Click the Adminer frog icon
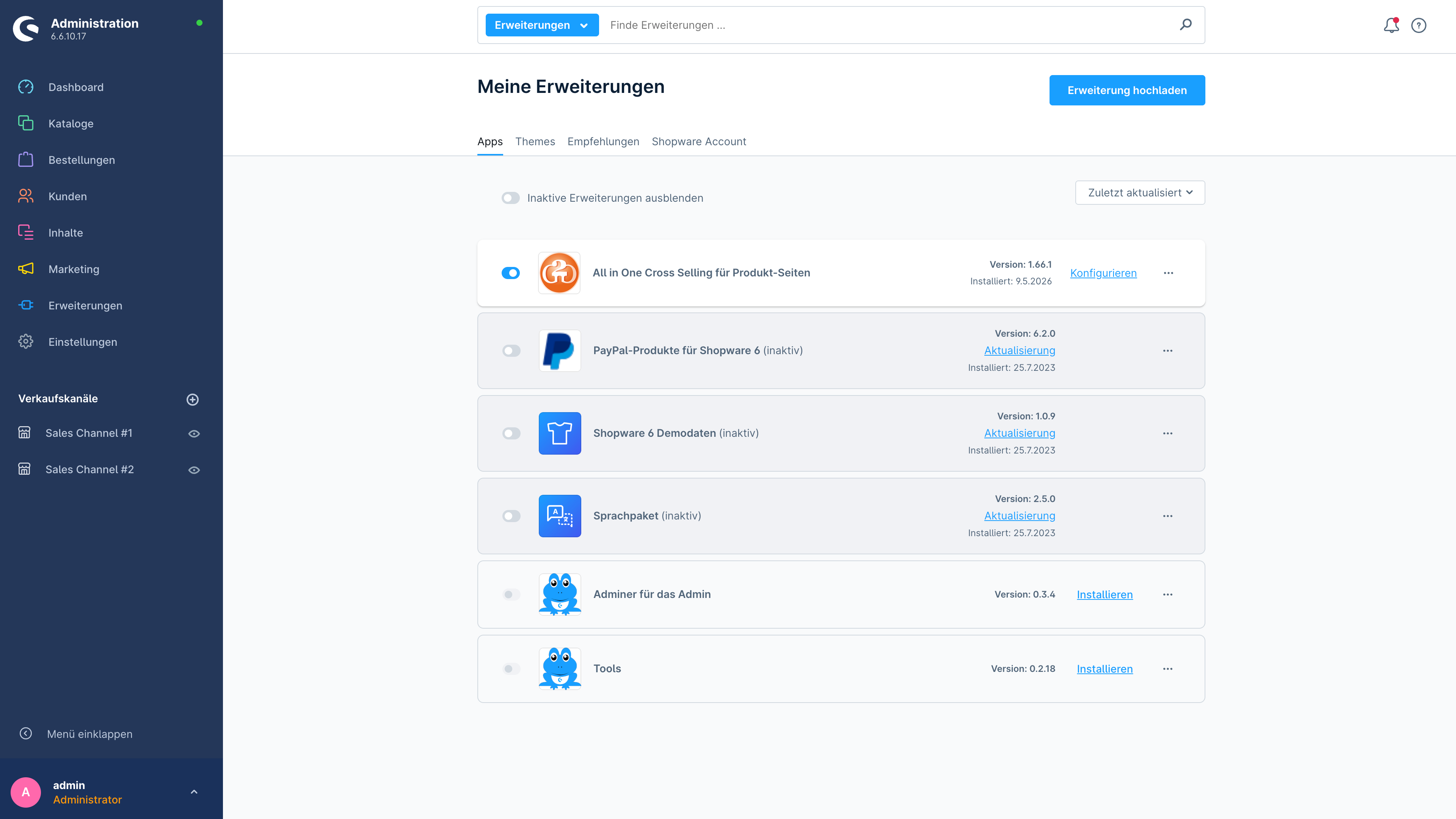 (x=560, y=595)
